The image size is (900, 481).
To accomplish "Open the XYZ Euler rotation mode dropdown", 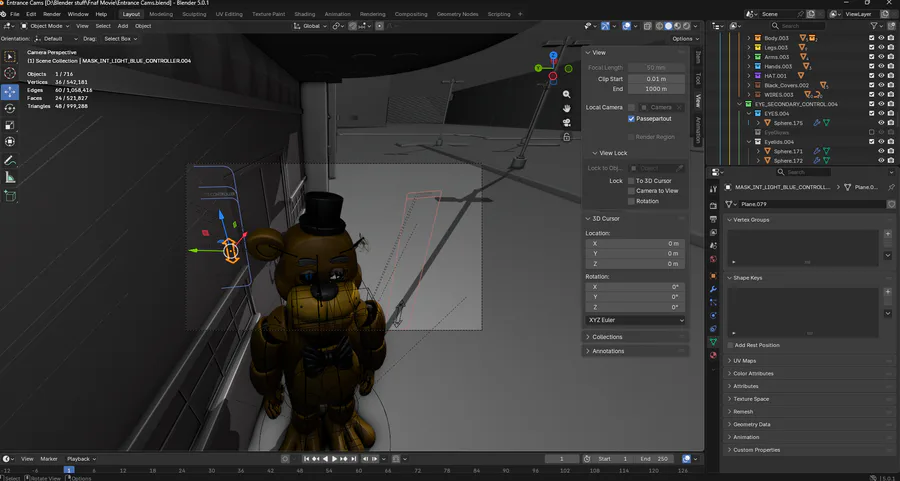I will [x=635, y=320].
